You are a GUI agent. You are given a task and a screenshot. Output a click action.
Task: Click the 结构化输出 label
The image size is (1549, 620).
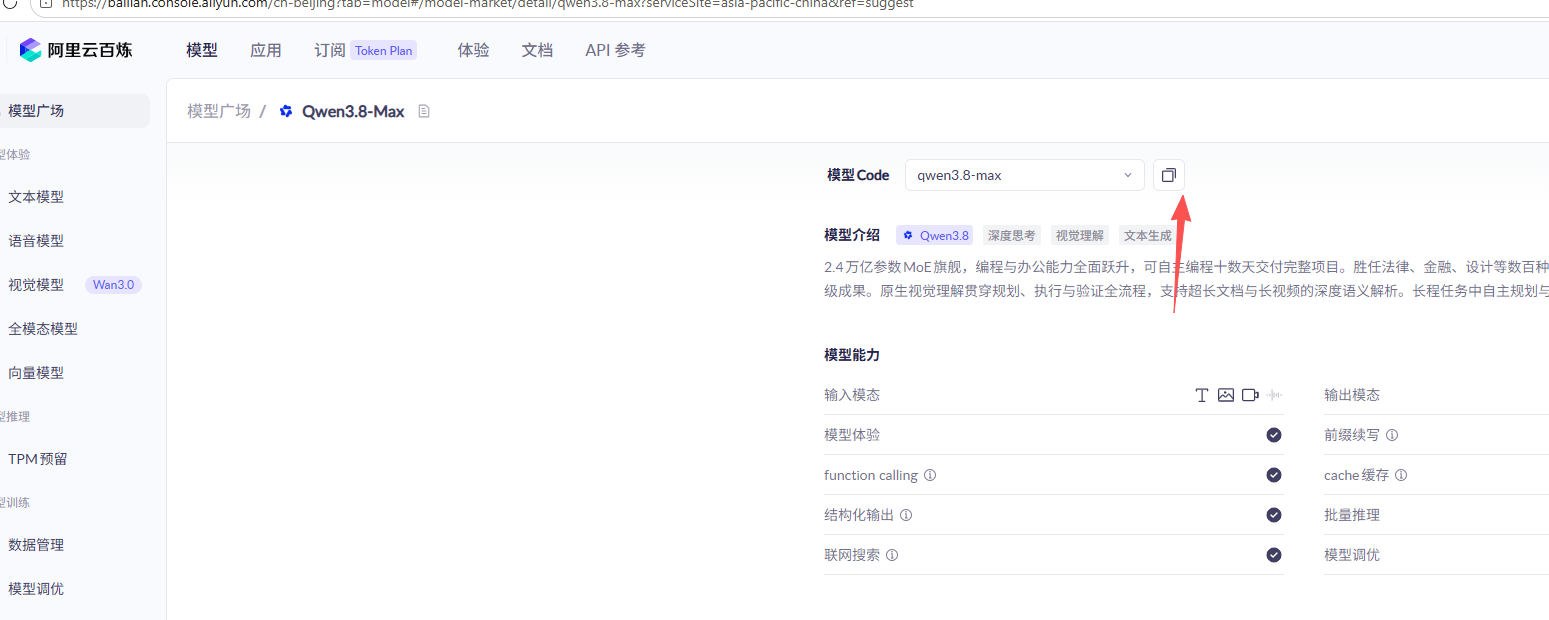pyautogui.click(x=859, y=515)
